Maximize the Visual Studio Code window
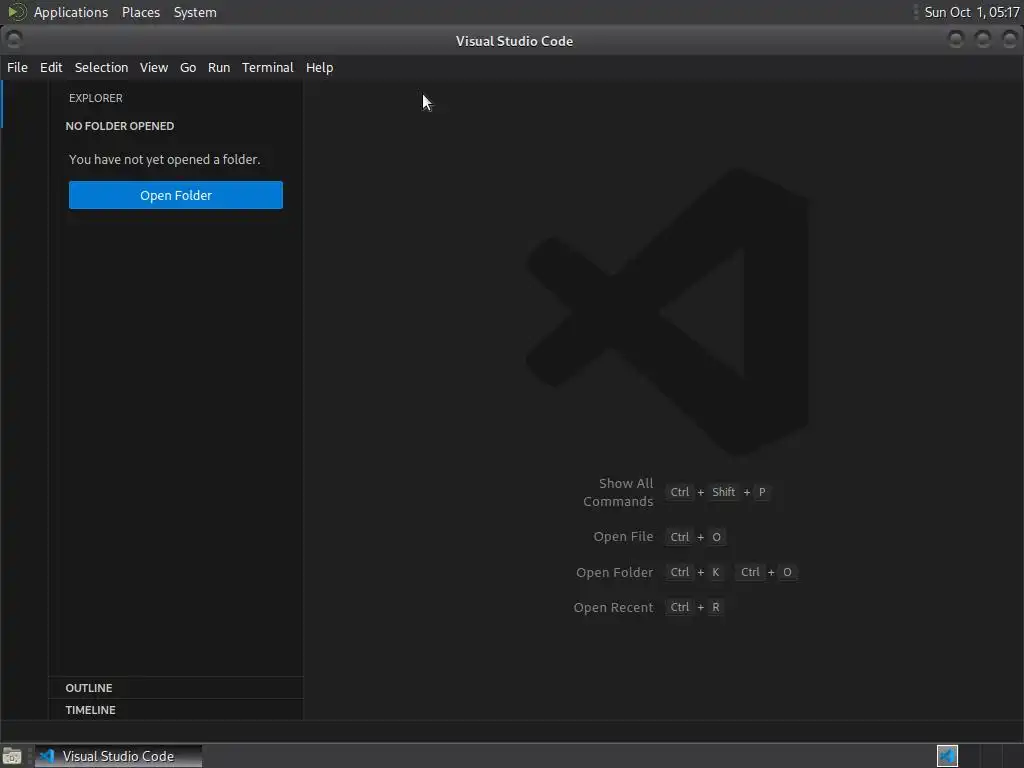This screenshot has width=1024, height=768. click(x=983, y=40)
